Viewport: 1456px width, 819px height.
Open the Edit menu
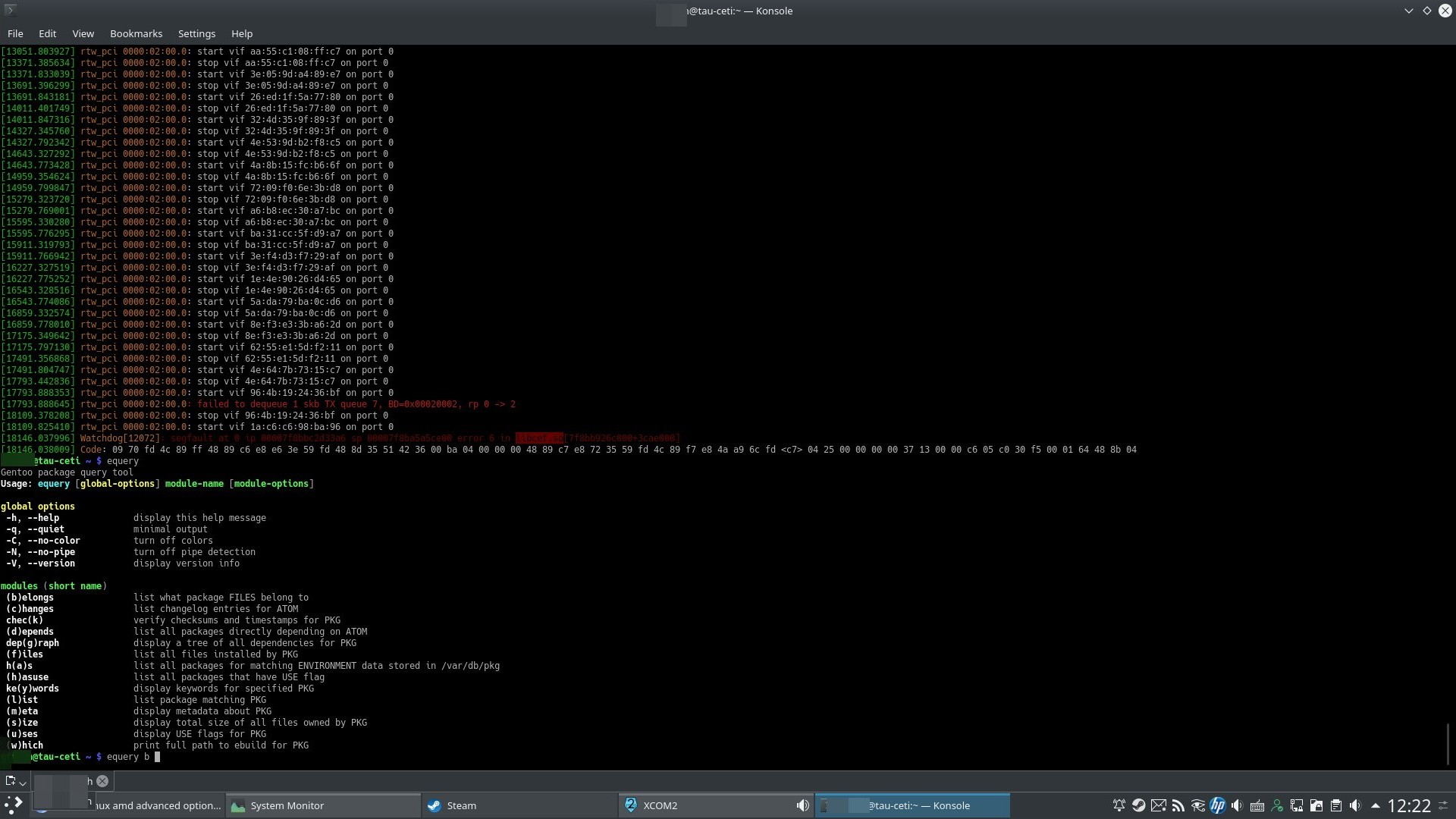point(47,33)
